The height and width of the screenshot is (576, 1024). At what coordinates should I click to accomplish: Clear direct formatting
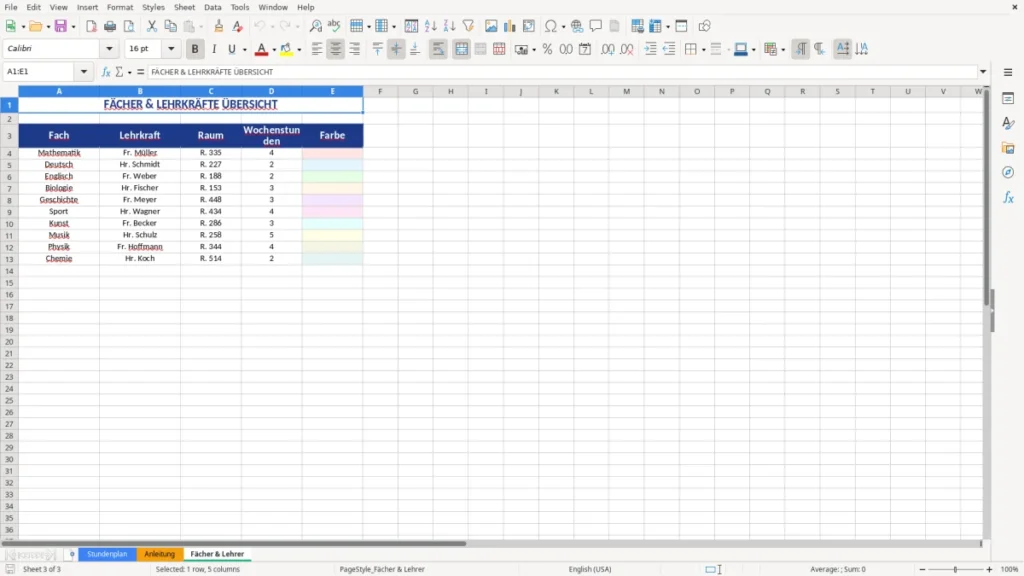coord(238,26)
